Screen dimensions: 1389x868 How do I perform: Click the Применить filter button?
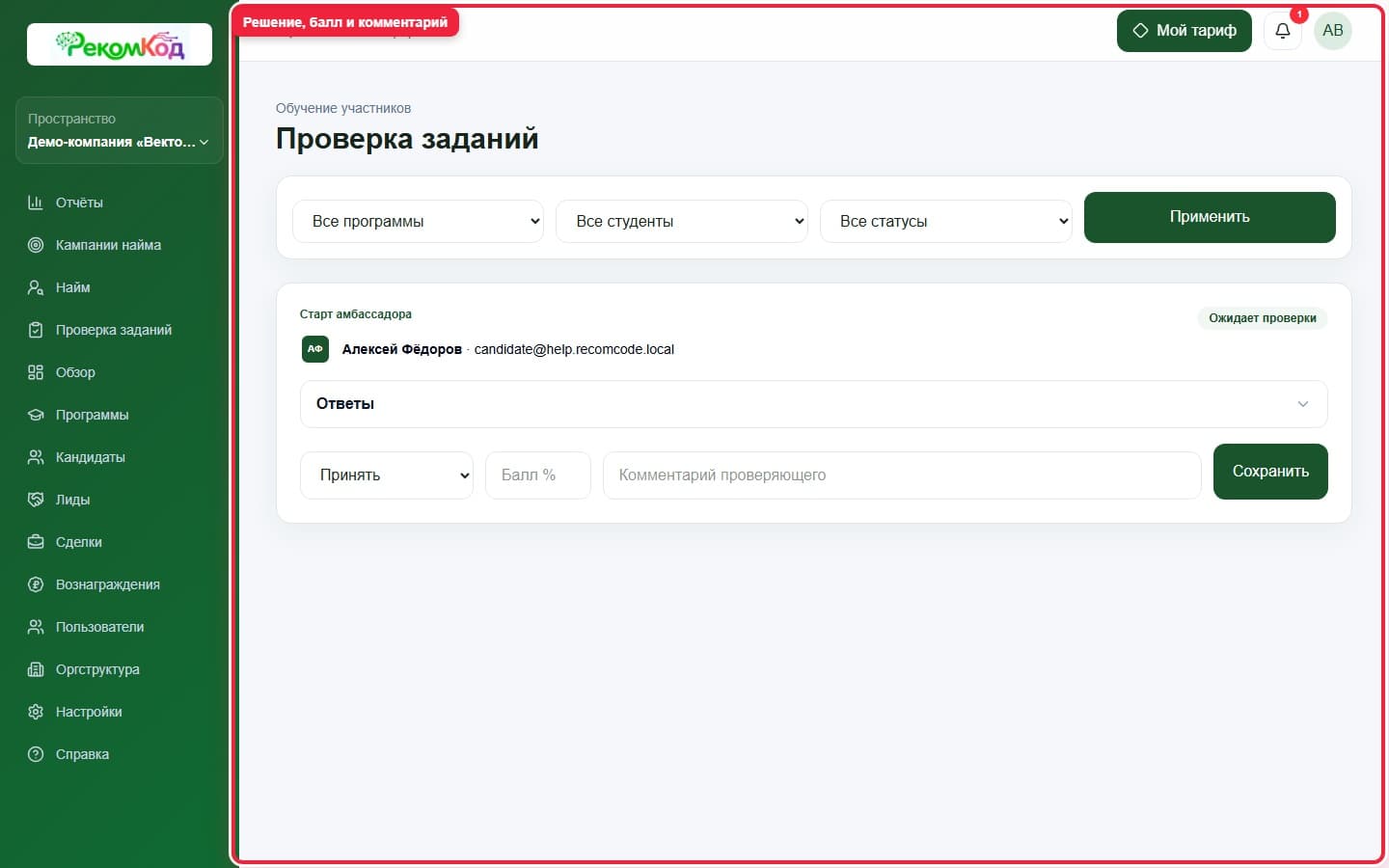[1210, 217]
